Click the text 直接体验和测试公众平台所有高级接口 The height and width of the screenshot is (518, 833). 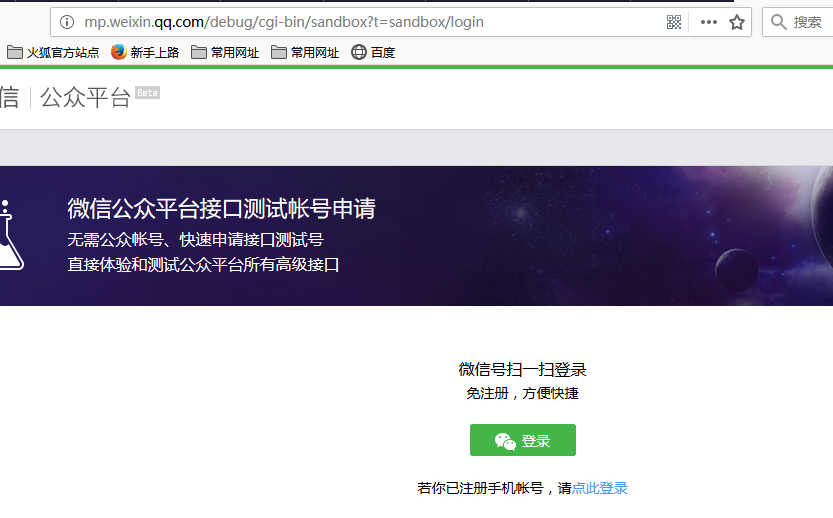(203, 264)
